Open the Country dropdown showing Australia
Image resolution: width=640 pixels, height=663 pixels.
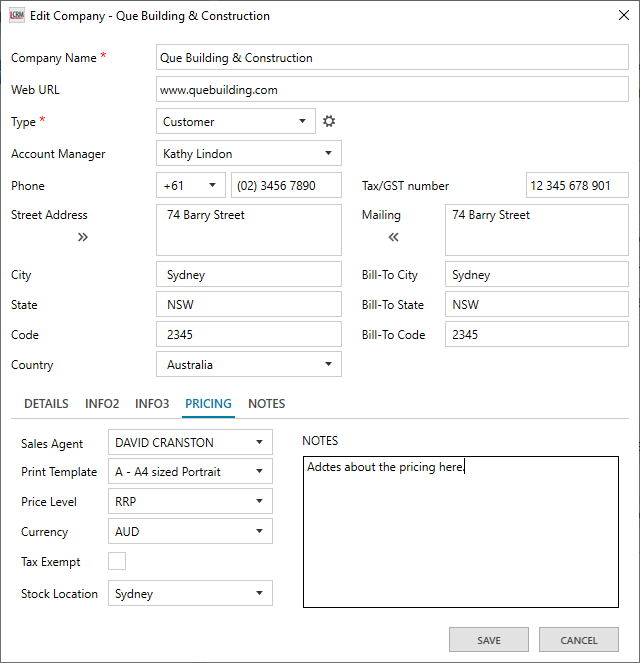[x=249, y=365]
